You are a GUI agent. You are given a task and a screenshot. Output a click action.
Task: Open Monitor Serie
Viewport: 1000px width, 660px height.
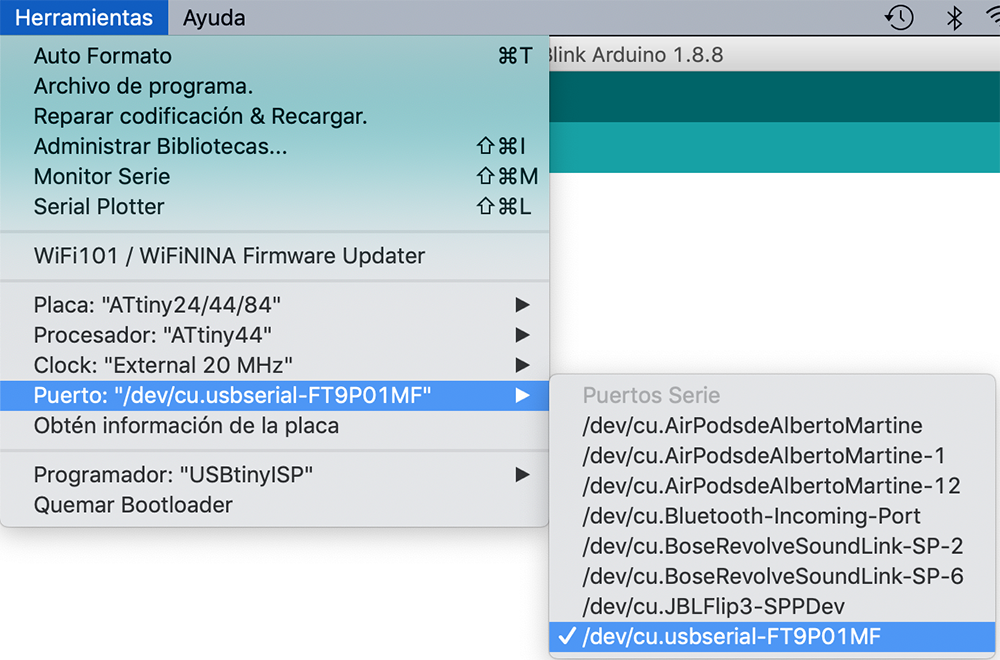(102, 176)
